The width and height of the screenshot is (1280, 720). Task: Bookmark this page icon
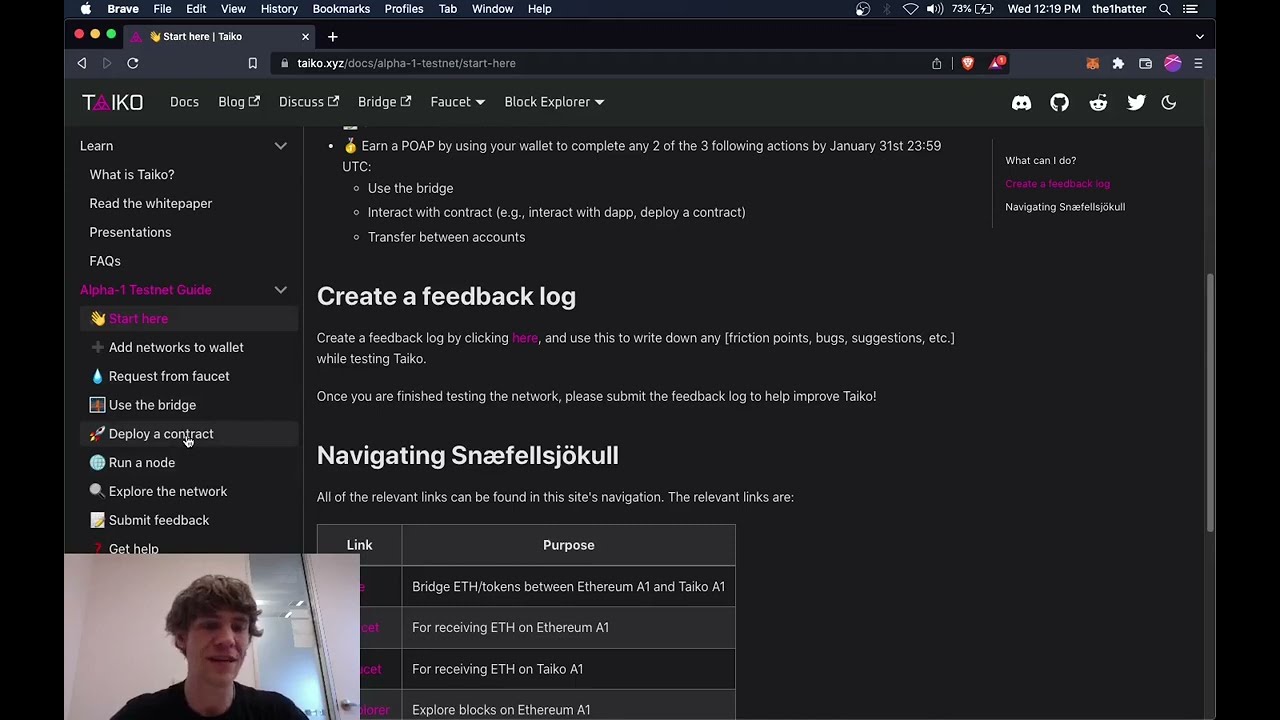252,63
